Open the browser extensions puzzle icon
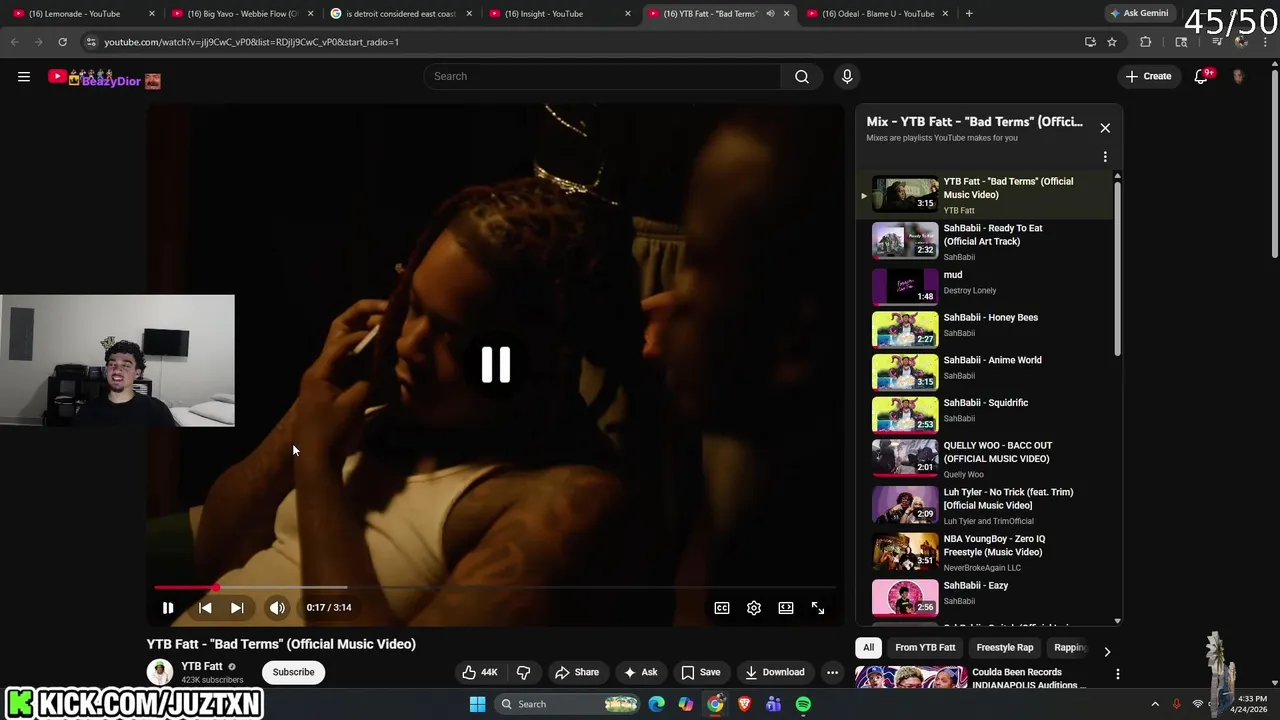This screenshot has width=1280, height=720. pos(1146,42)
